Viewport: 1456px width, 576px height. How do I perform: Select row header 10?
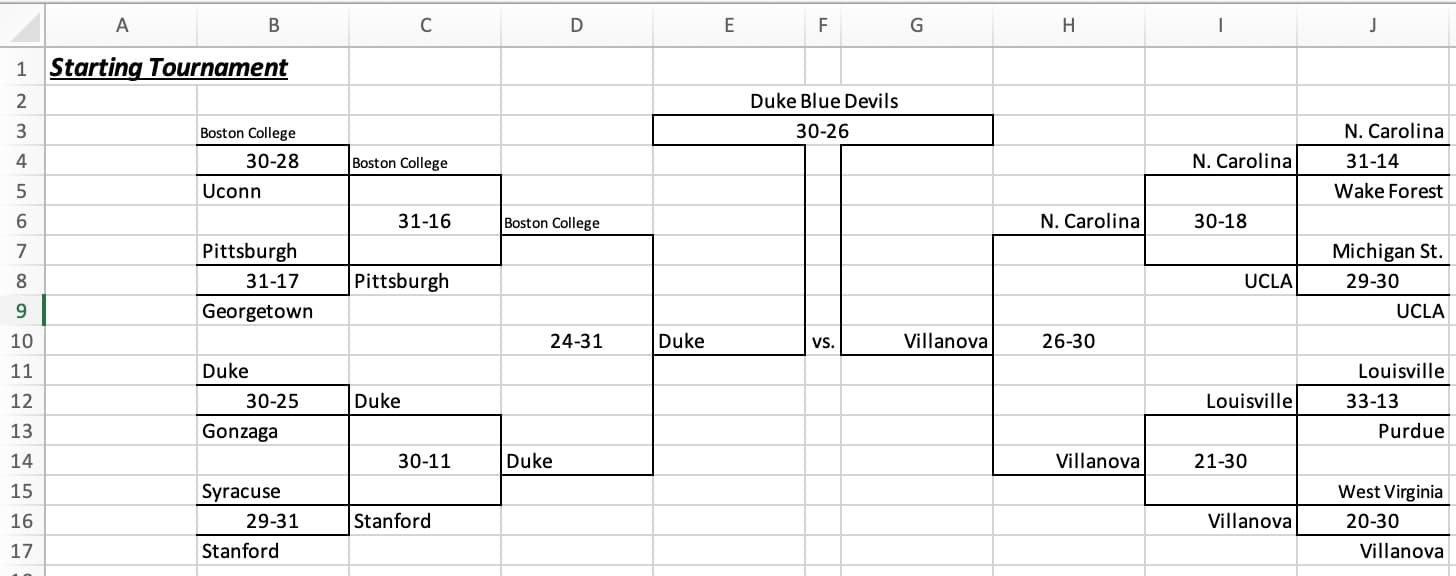[20, 341]
